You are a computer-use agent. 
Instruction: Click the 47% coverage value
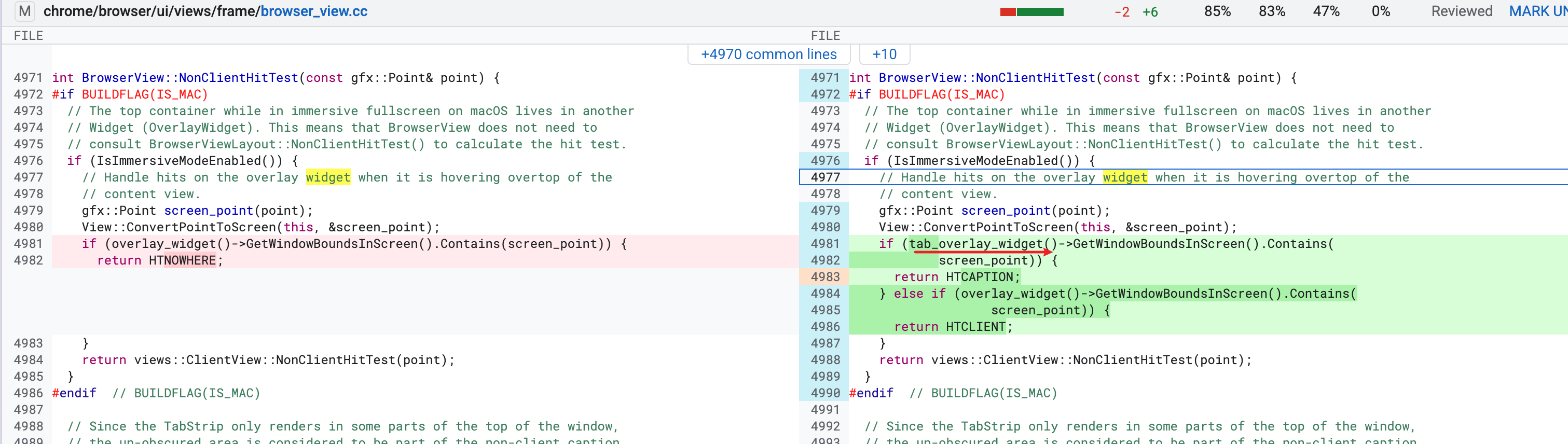click(x=1326, y=11)
